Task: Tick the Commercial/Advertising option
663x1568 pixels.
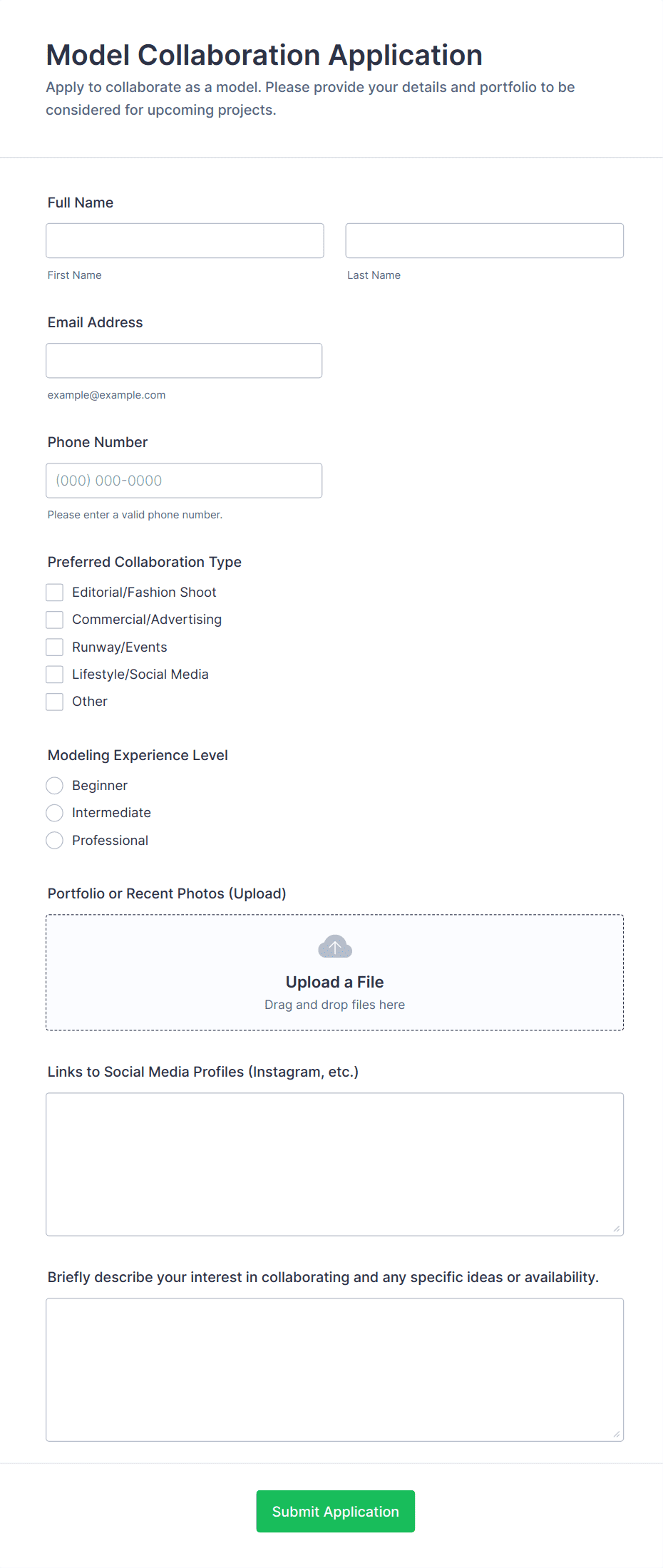Action: 55,620
